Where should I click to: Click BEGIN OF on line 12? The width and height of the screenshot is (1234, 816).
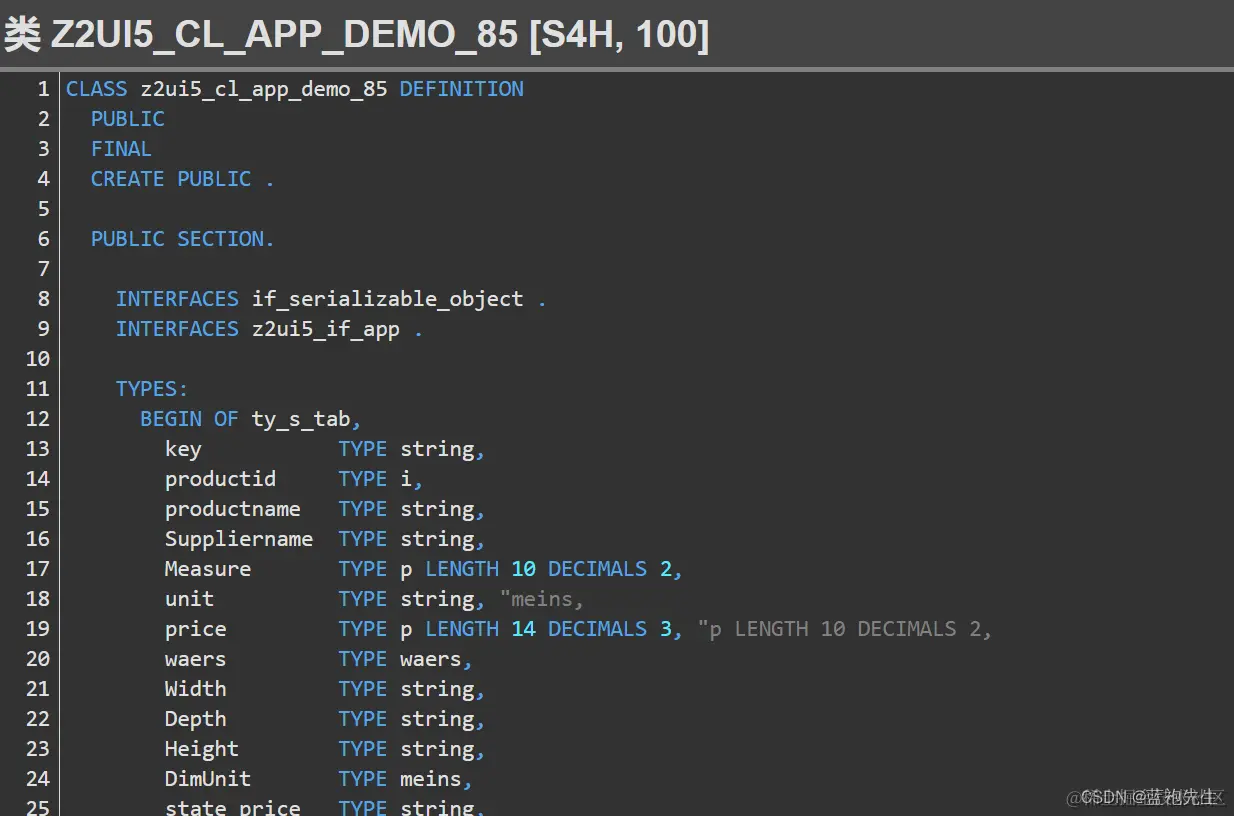pos(189,419)
